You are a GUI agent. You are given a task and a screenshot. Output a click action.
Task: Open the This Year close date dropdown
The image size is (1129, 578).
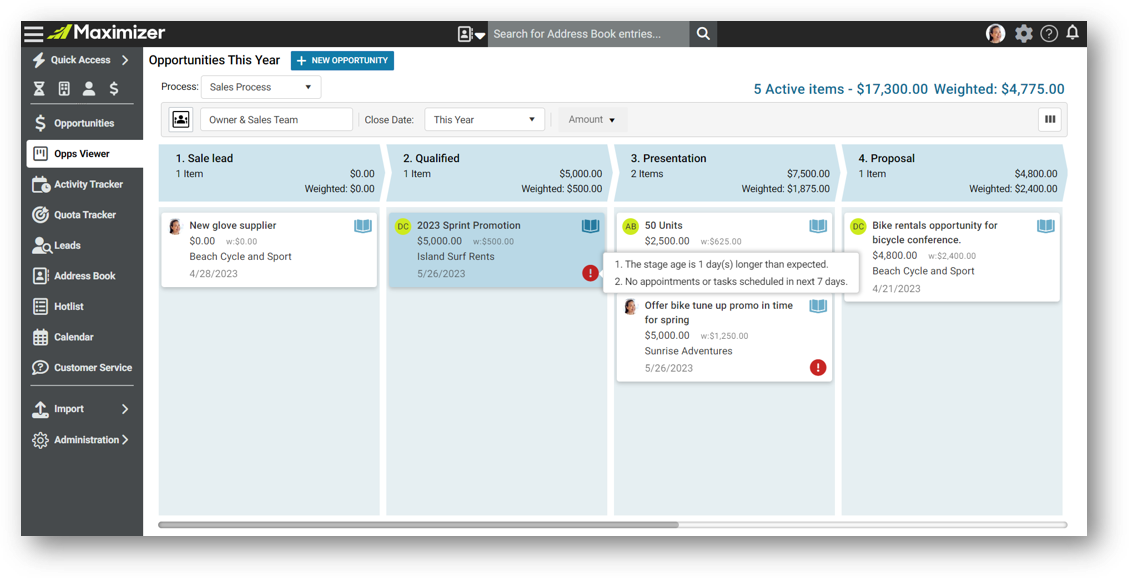click(x=485, y=119)
